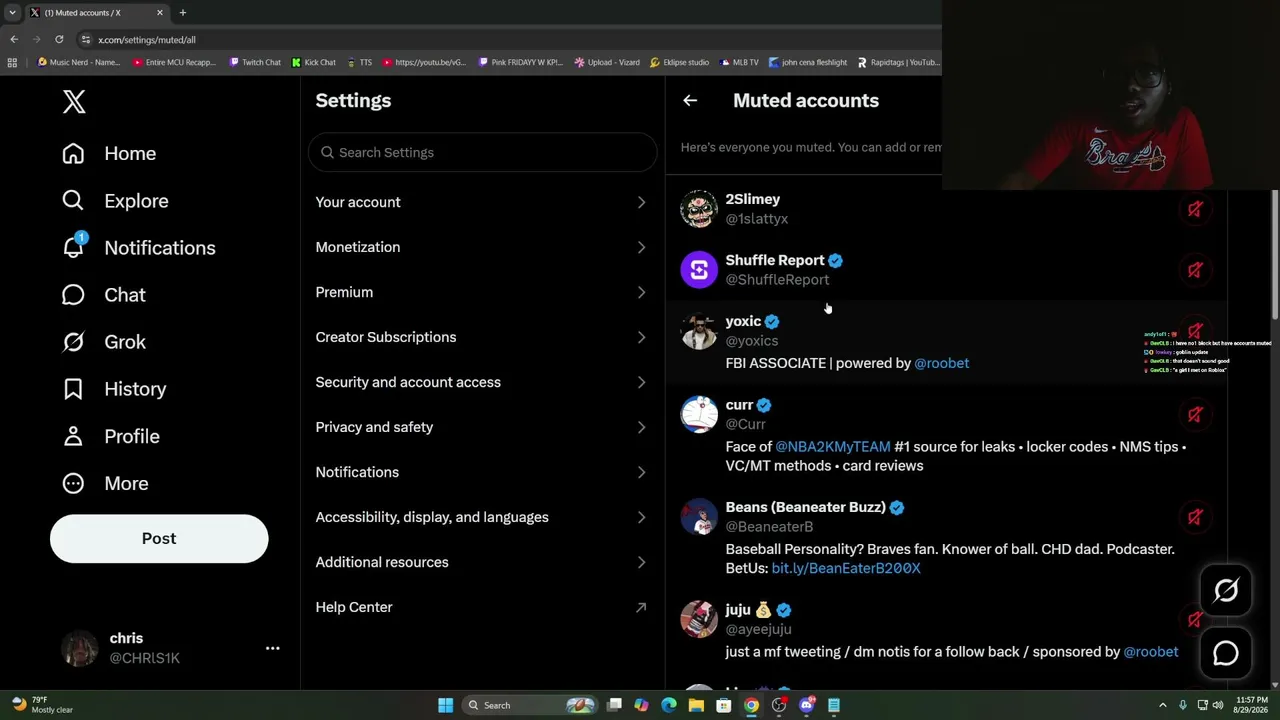This screenshot has height=720, width=1280.
Task: Open account options dots beside chris
Action: point(272,648)
